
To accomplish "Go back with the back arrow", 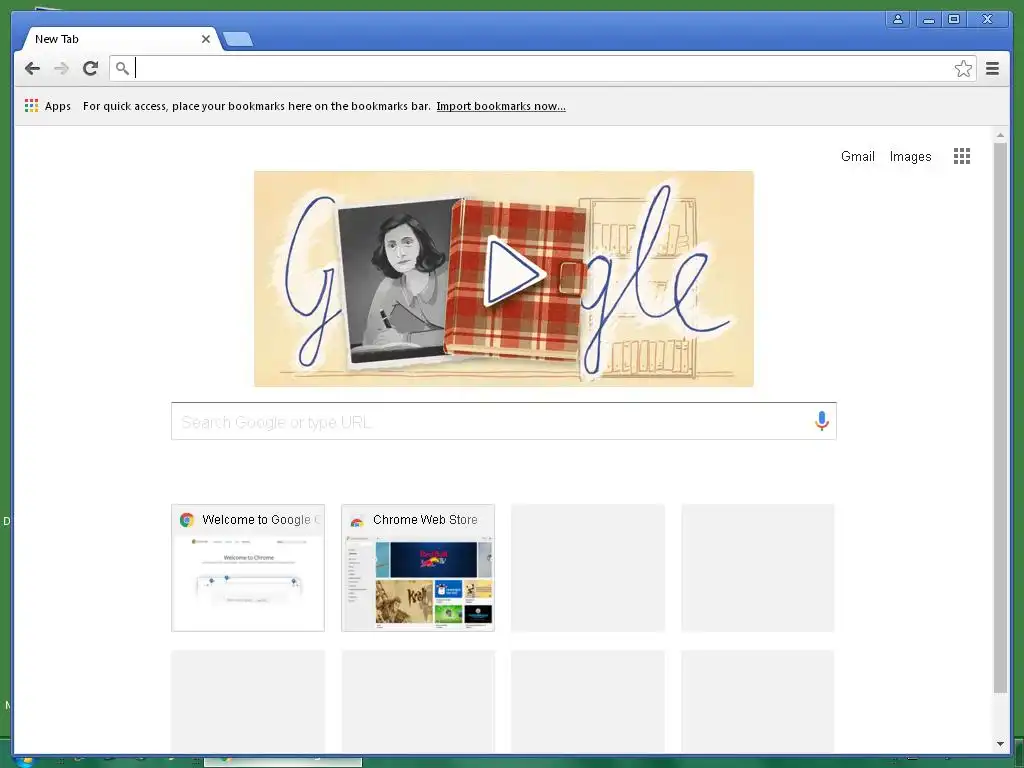I will pos(32,69).
